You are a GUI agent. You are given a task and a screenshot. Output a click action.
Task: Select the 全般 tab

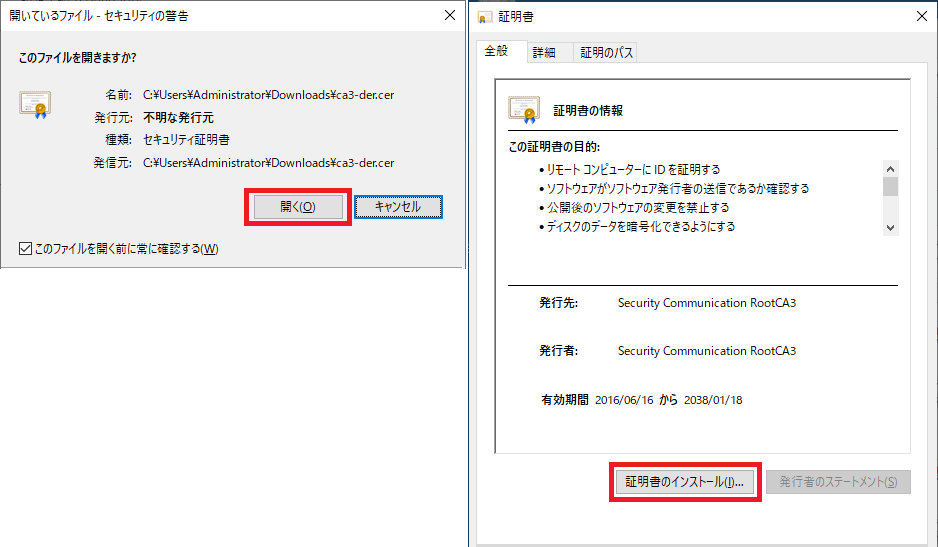(497, 51)
